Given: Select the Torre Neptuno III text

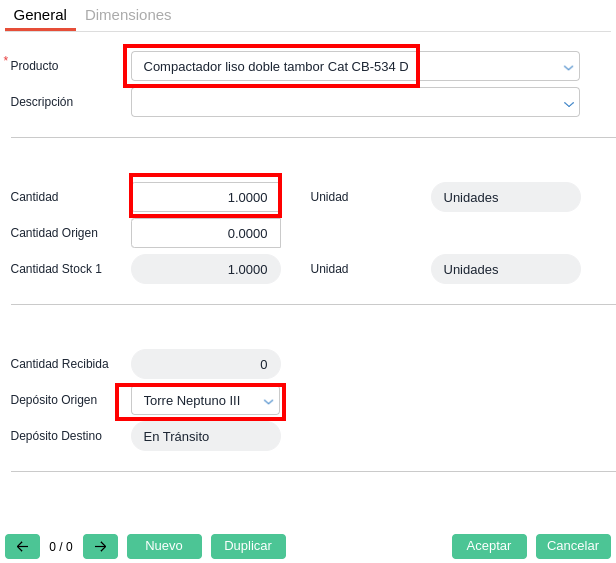Looking at the screenshot, I should tap(192, 401).
